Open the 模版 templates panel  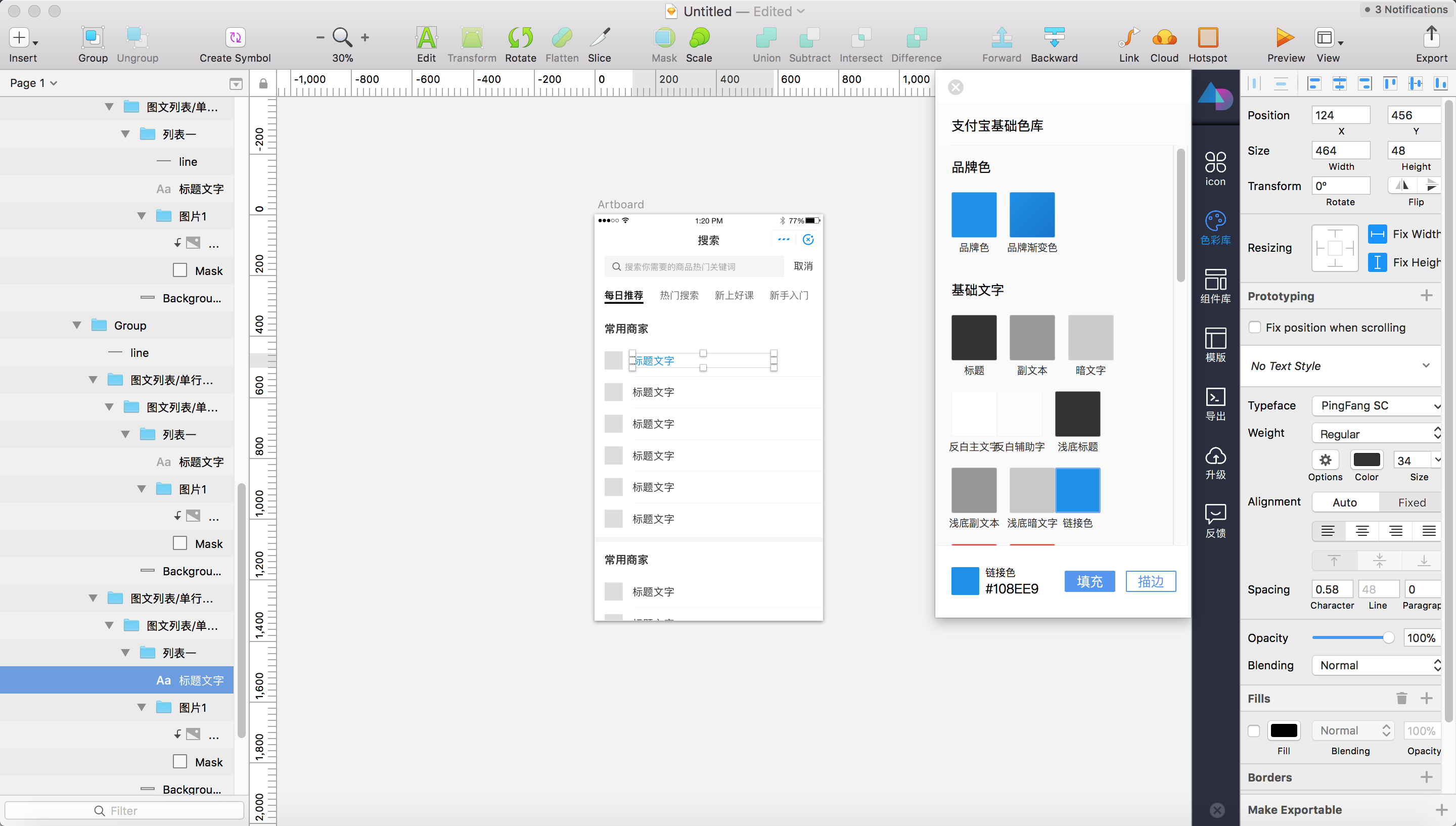click(x=1215, y=344)
